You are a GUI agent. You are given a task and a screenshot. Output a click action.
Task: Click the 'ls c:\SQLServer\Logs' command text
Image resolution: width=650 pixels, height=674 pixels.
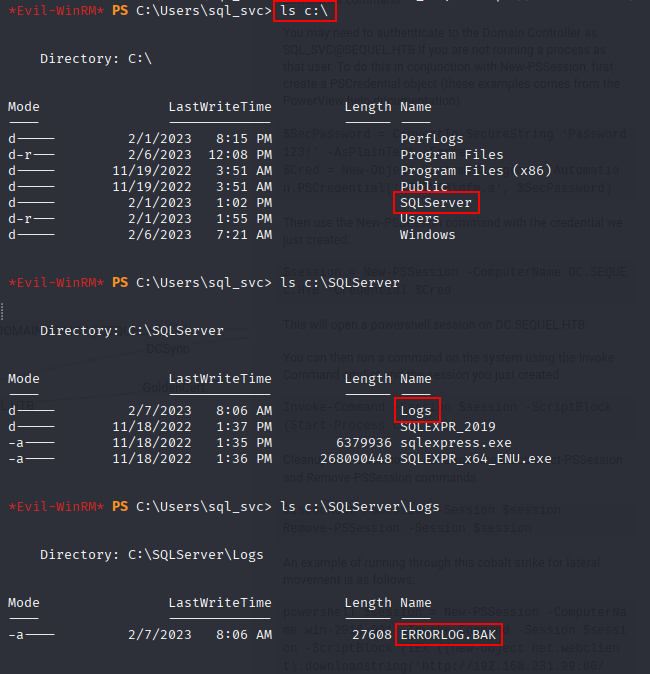[x=359, y=506]
